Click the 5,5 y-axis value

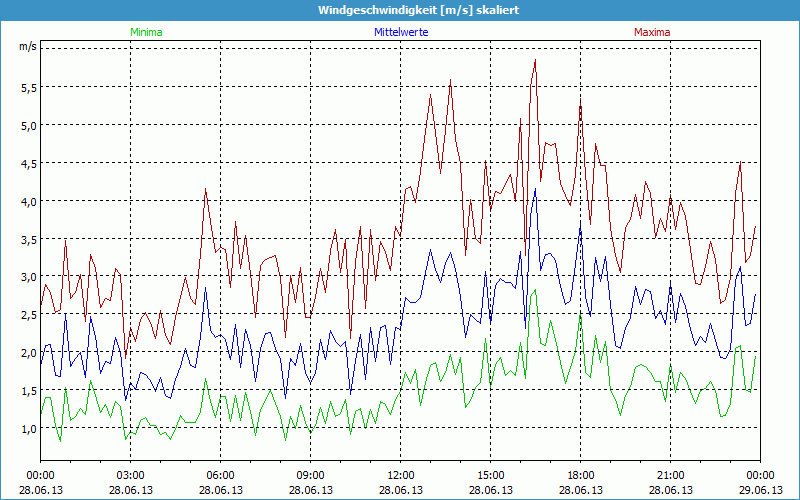[x=28, y=87]
